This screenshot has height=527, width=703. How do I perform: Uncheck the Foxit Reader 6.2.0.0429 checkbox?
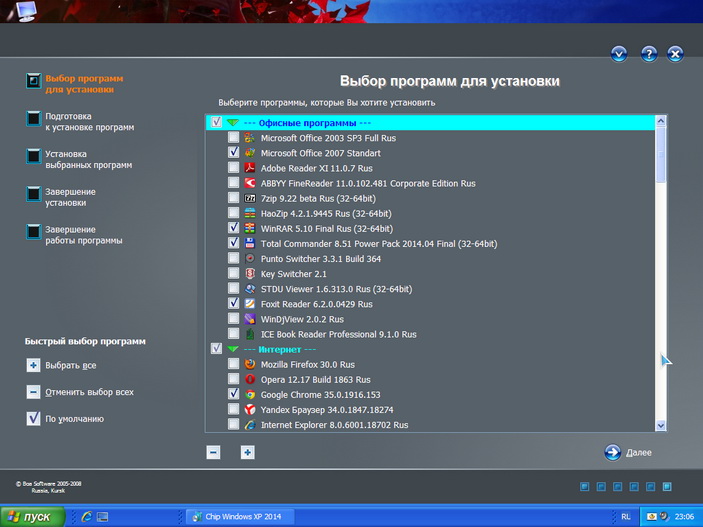point(233,303)
